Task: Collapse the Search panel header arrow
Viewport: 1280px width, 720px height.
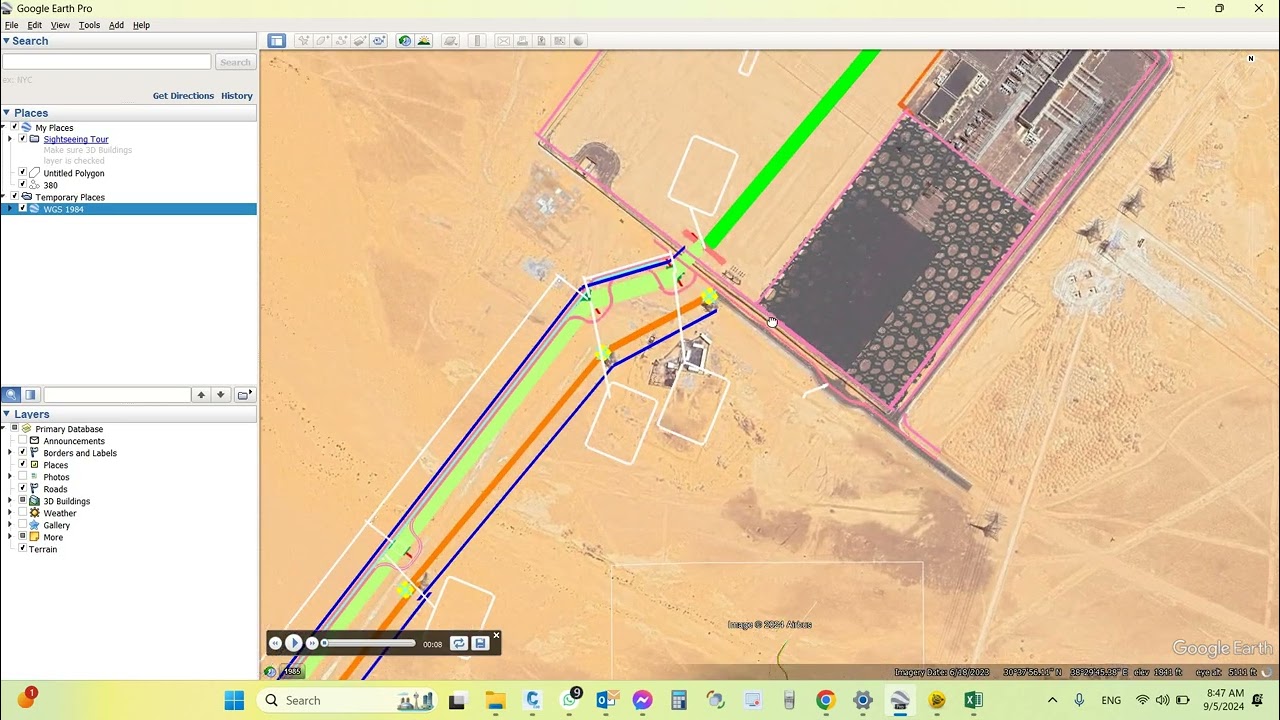Action: point(6,41)
